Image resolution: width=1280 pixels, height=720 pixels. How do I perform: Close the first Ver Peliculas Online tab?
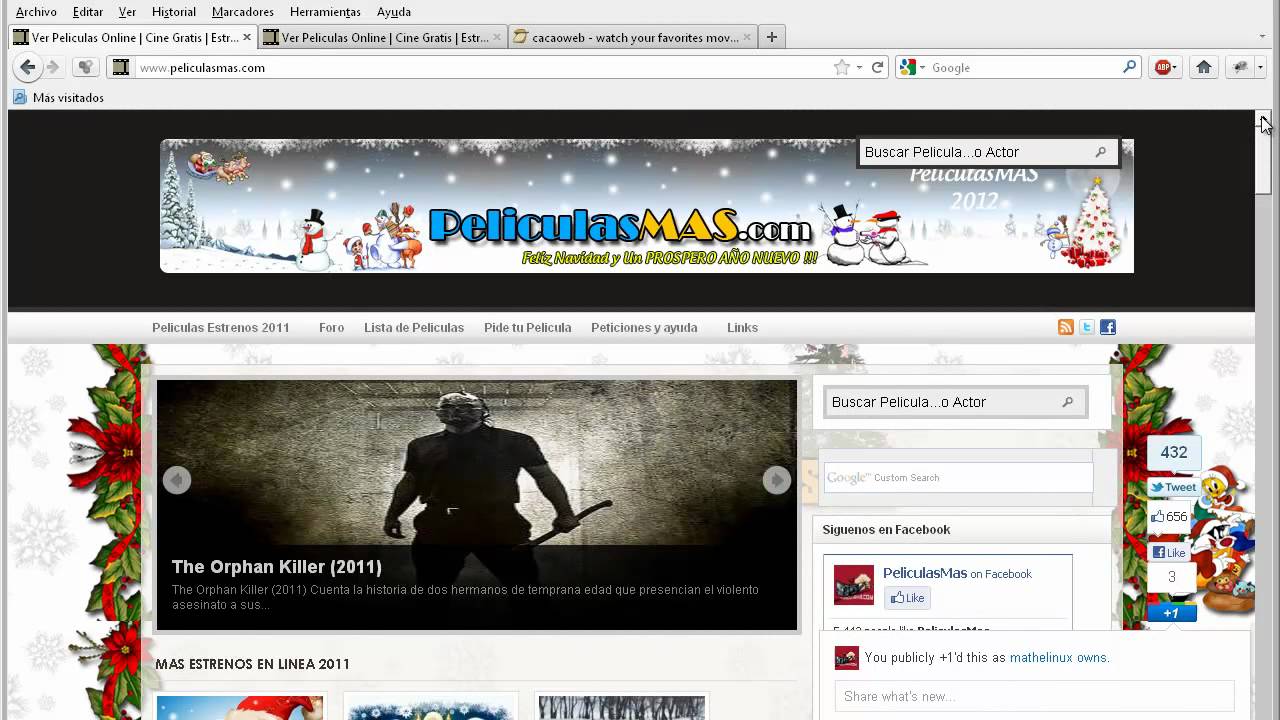pyautogui.click(x=247, y=37)
